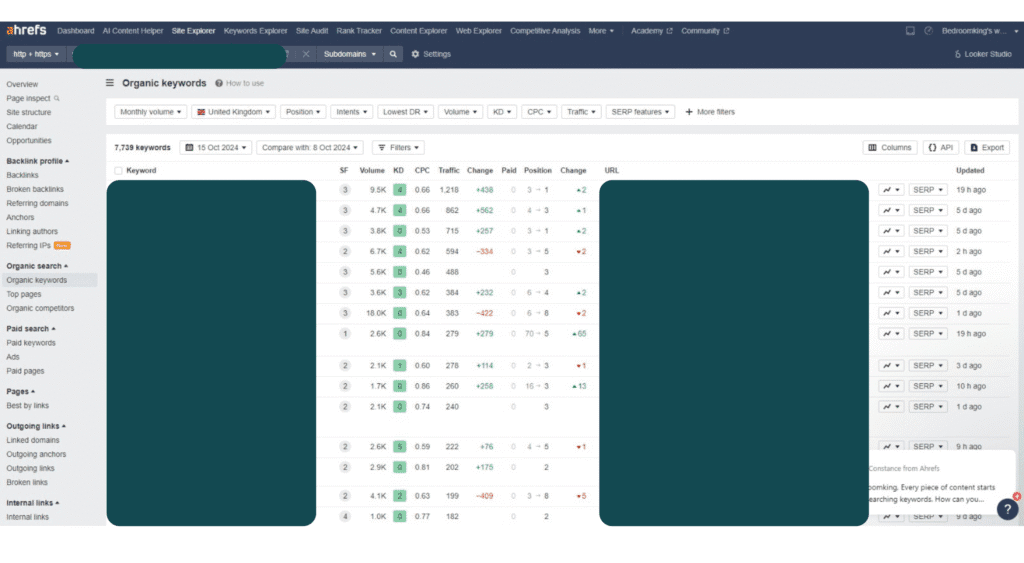Click the Ahrefs logo
The height and width of the screenshot is (563, 1024).
(x=28, y=31)
